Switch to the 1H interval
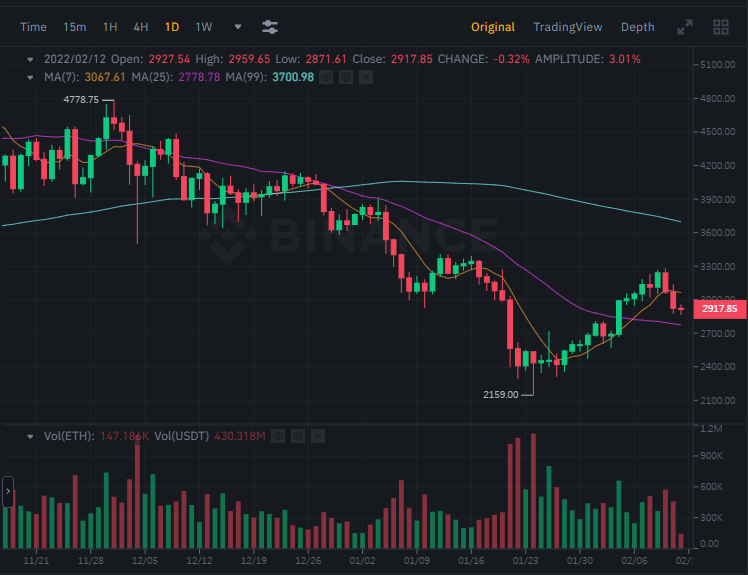Screen dimensions: 748x575 point(110,27)
